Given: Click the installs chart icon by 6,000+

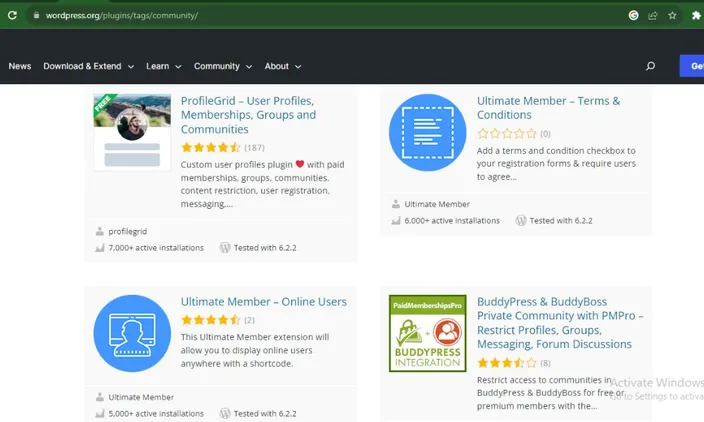Looking at the screenshot, I should 396,220.
